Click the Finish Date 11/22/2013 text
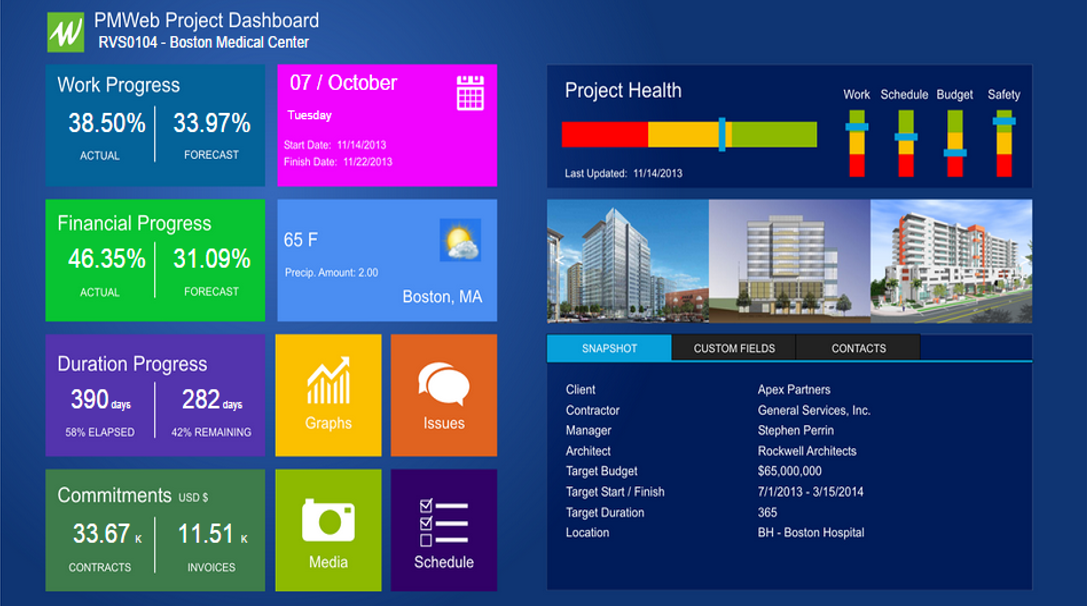This screenshot has width=1087, height=606. (338, 162)
